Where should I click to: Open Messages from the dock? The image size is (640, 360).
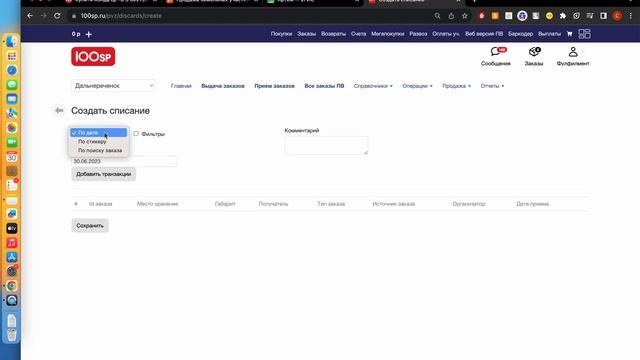tap(12, 84)
